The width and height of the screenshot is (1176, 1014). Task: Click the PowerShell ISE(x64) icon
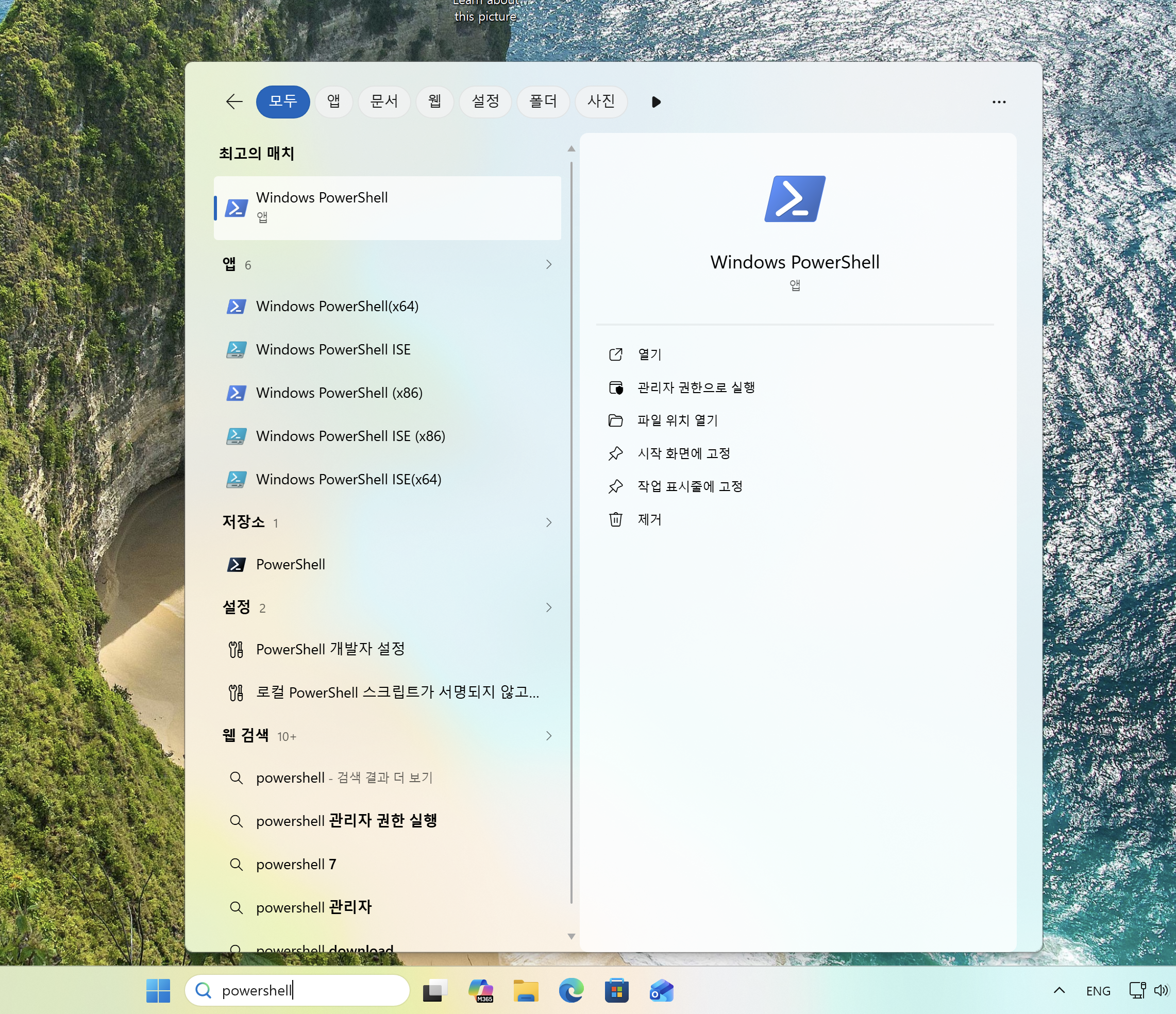tap(236, 479)
